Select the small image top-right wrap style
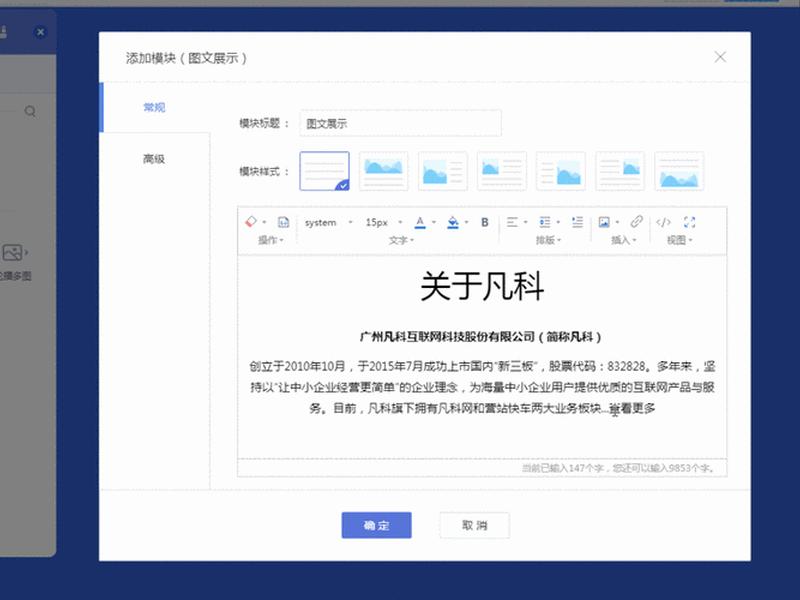The width and height of the screenshot is (800, 600). coord(620,171)
